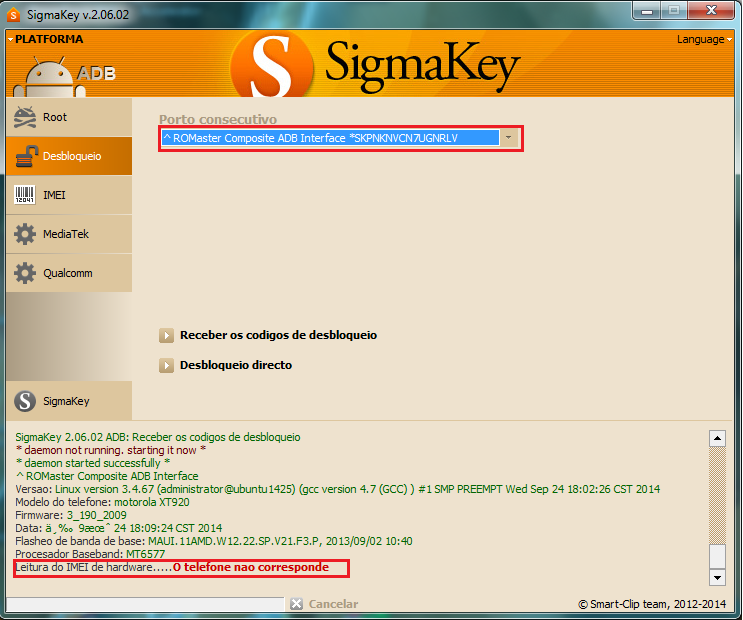Click arrow icon beside Receber os codigos
Screen dimensions: 743x620
(x=166, y=336)
